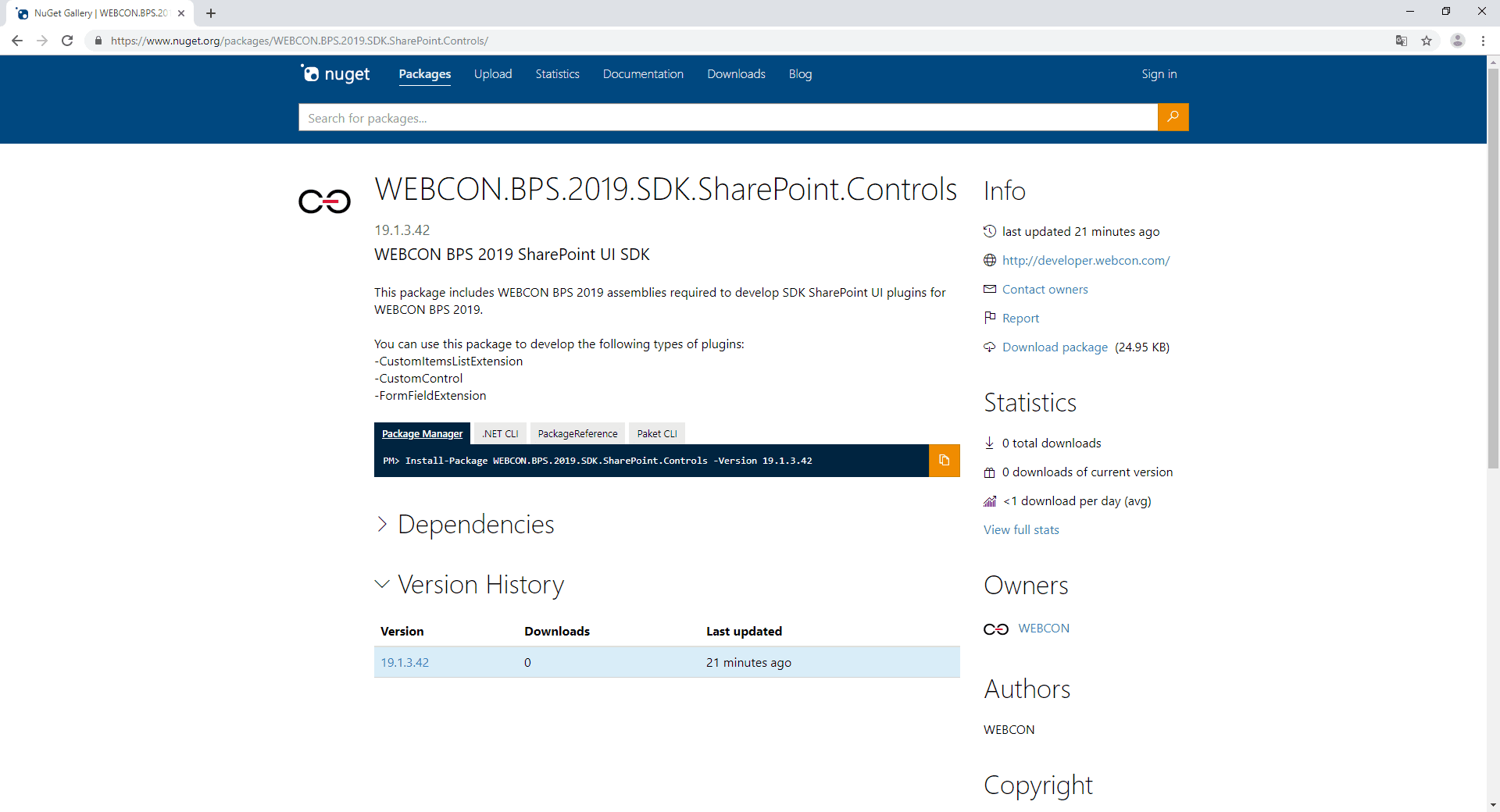
Task: Reload the page with the refresh icon
Action: 67,41
